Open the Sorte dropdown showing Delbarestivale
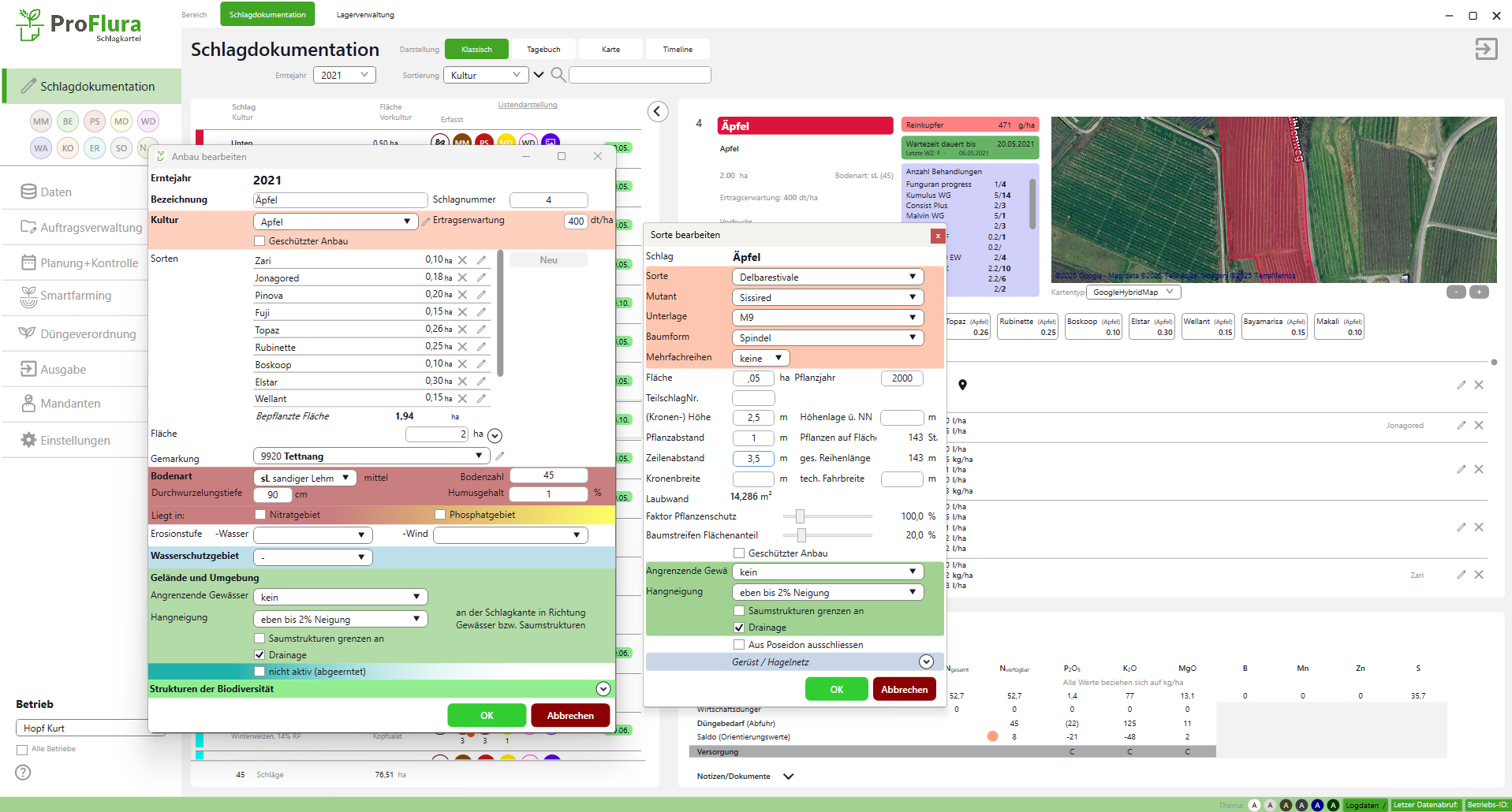The height and width of the screenshot is (812, 1512). 827,277
